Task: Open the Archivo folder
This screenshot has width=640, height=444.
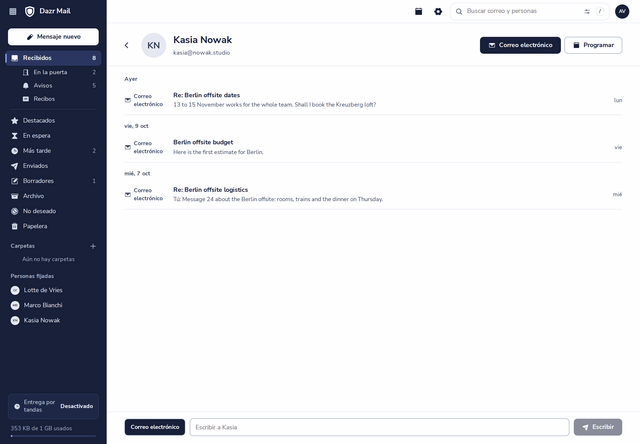Action: (53, 196)
